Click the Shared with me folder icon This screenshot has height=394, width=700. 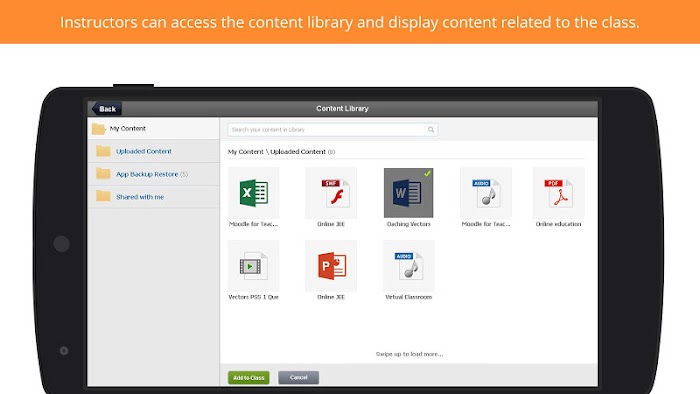(103, 196)
